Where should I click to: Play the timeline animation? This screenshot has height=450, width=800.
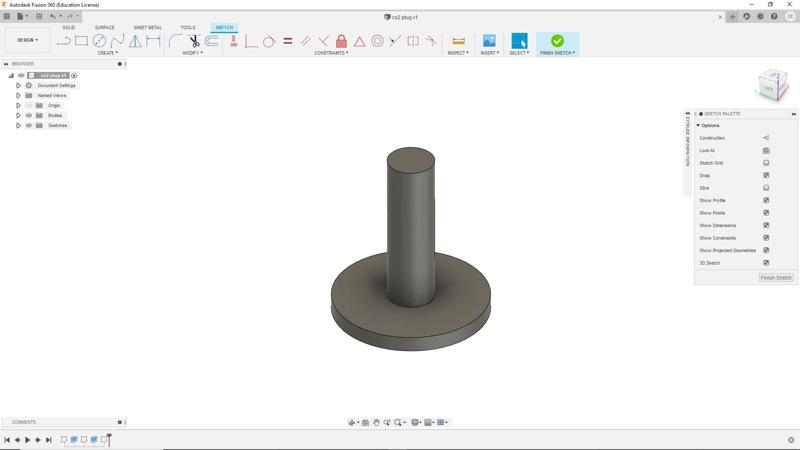(x=28, y=440)
